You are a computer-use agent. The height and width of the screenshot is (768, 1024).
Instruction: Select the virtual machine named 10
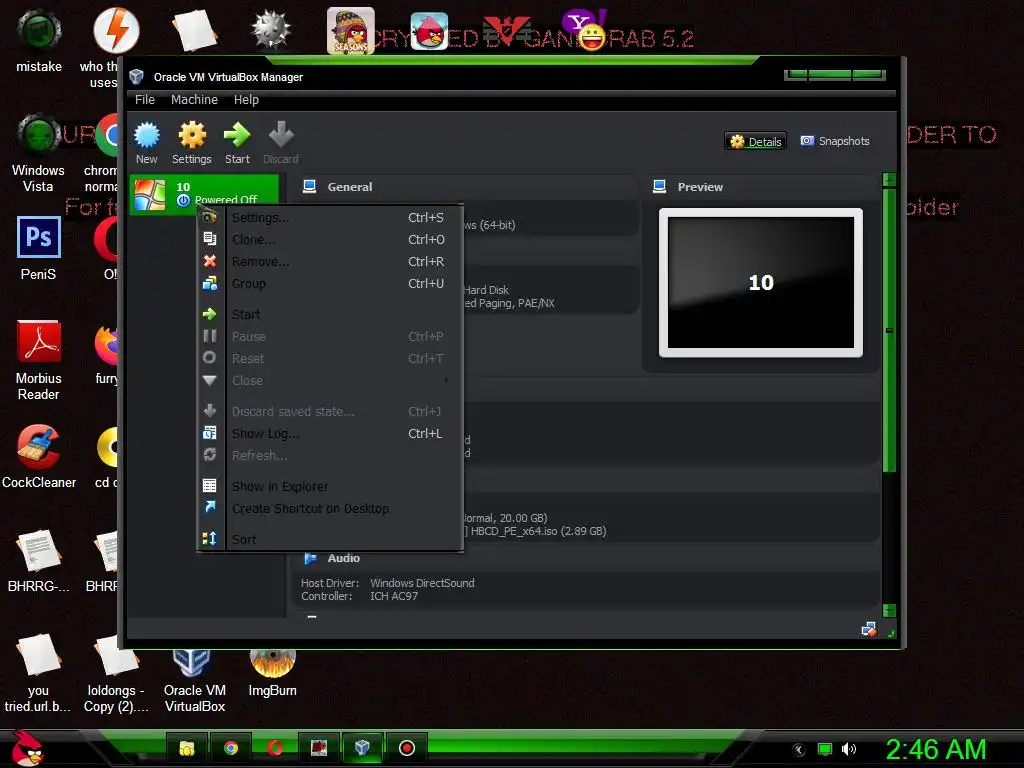[204, 194]
